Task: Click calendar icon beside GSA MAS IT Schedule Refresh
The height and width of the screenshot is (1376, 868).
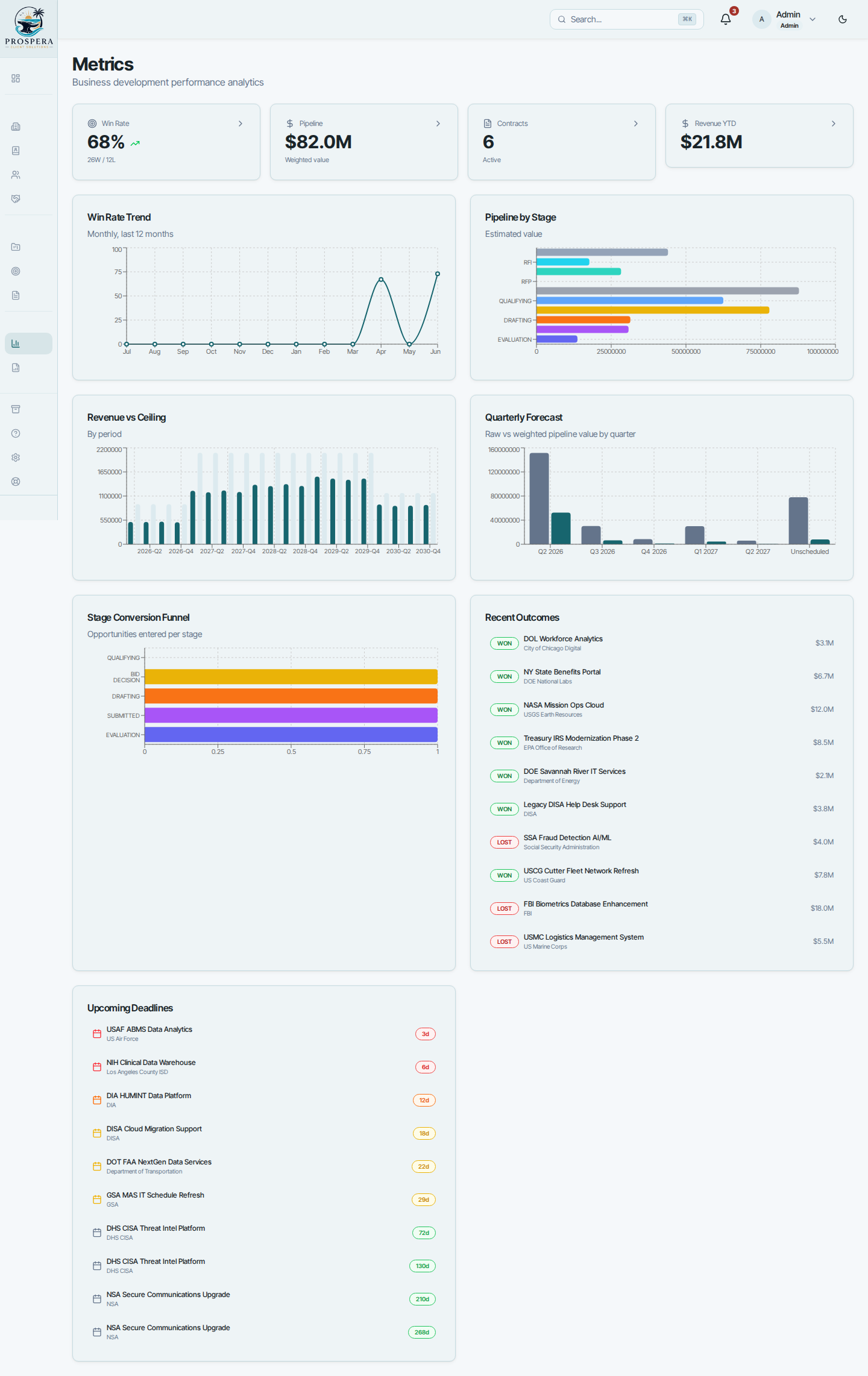Action: click(97, 1199)
